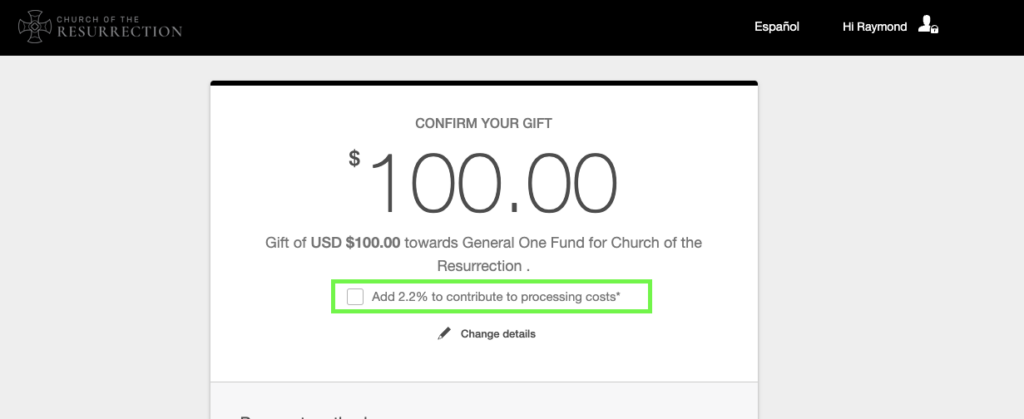
Task: Click the gray payment section below the card
Action: coord(484,401)
